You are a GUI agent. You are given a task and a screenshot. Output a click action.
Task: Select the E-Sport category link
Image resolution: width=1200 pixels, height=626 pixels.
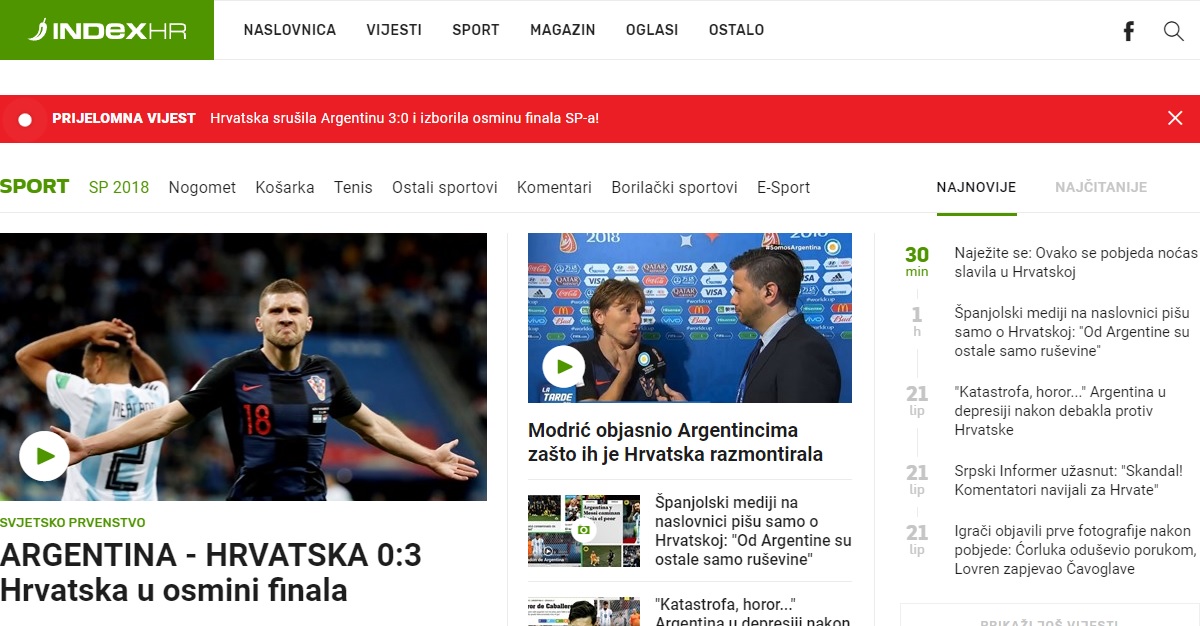click(783, 187)
